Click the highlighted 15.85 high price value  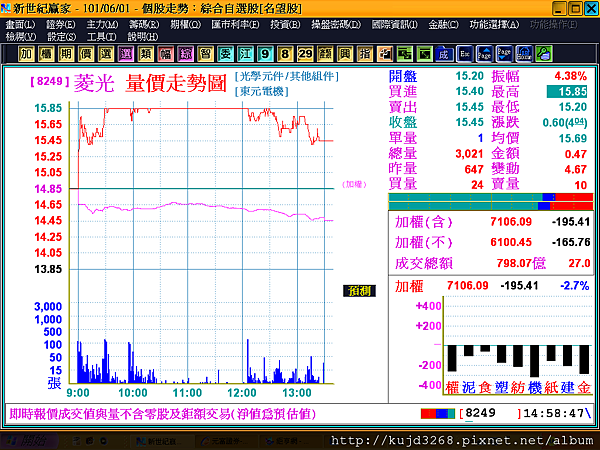point(567,91)
